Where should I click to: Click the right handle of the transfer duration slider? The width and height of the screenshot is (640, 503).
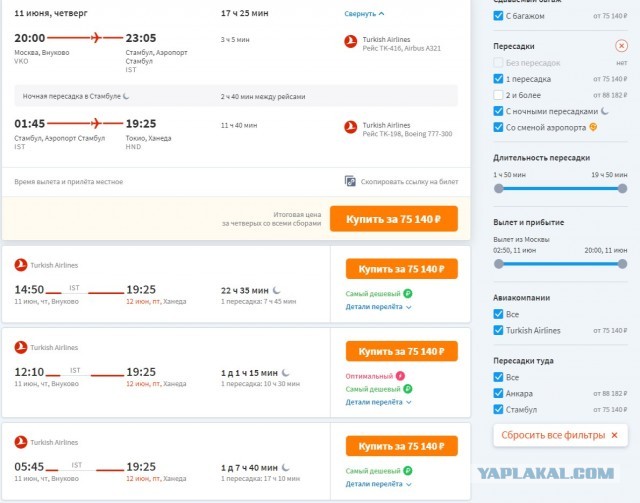(622, 189)
